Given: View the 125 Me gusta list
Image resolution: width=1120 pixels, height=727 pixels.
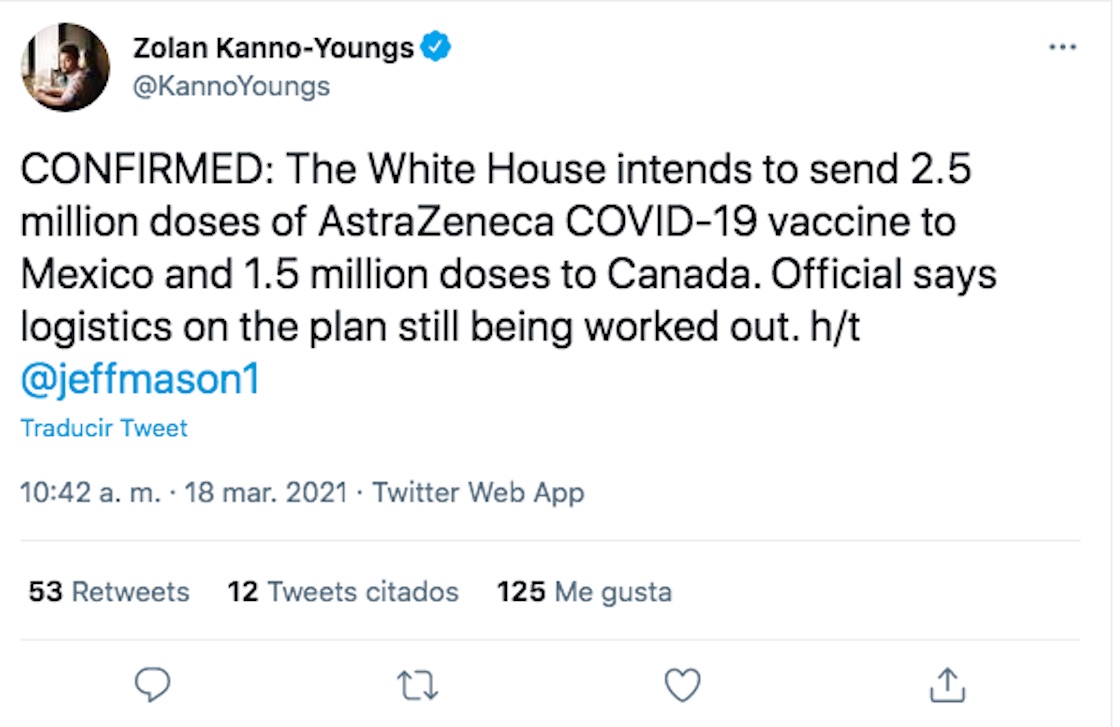Looking at the screenshot, I should 584,592.
